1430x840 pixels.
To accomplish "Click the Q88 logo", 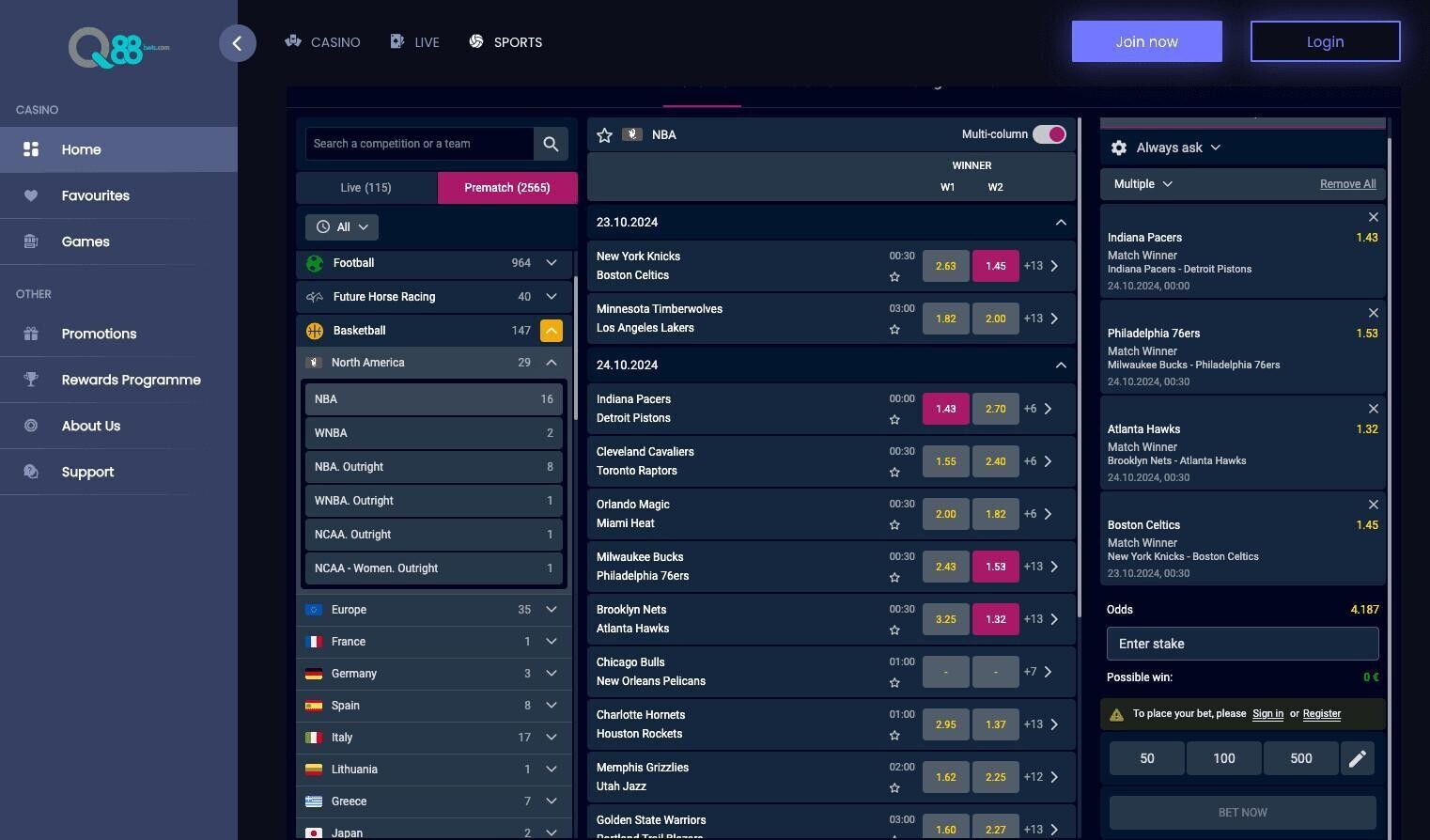I will (118, 47).
